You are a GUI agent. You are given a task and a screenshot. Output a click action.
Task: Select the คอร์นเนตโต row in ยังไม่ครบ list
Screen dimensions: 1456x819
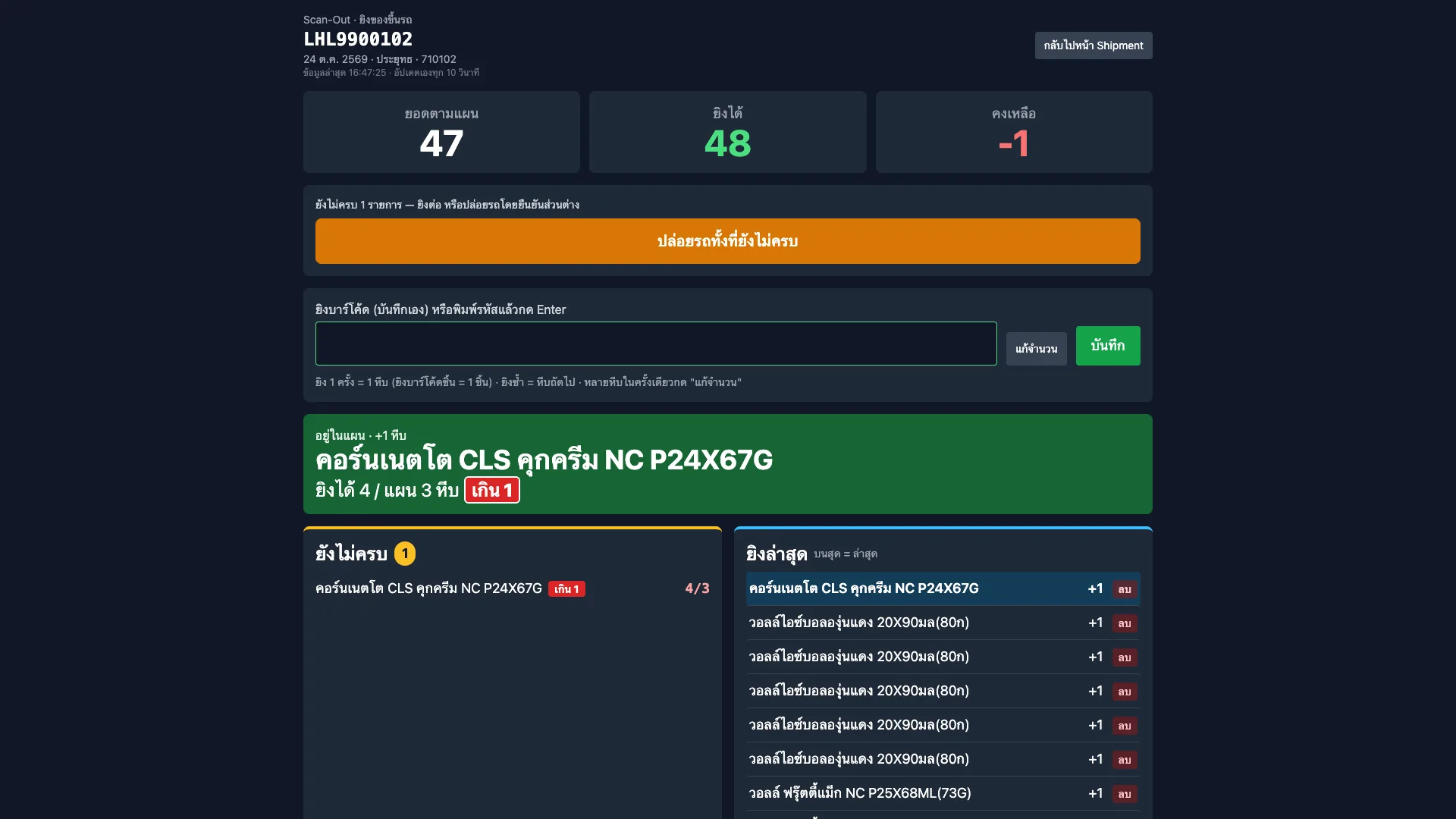(513, 588)
